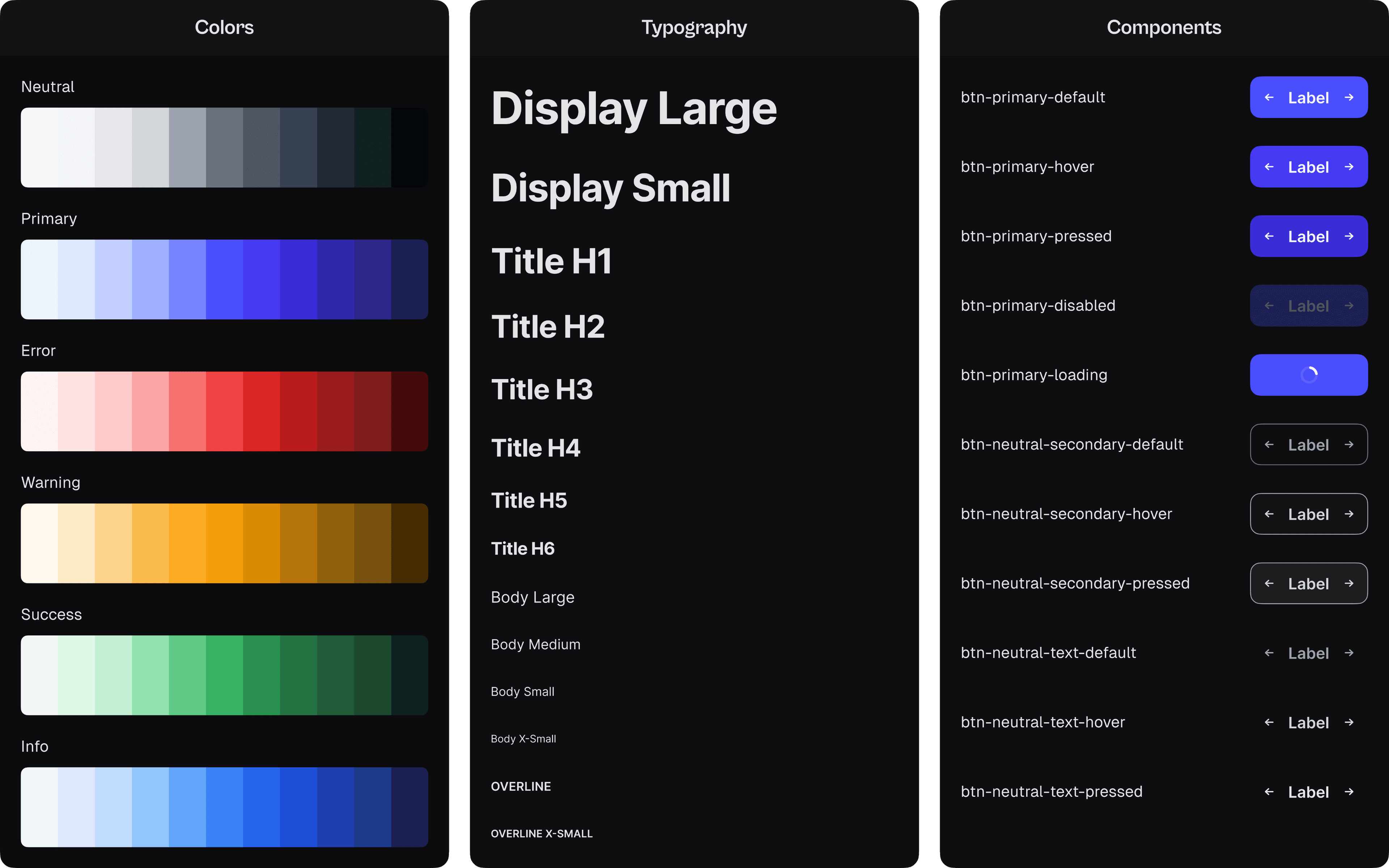Click the OVERLINE X-SMALL text sample
The width and height of the screenshot is (1389, 868).
(x=542, y=834)
